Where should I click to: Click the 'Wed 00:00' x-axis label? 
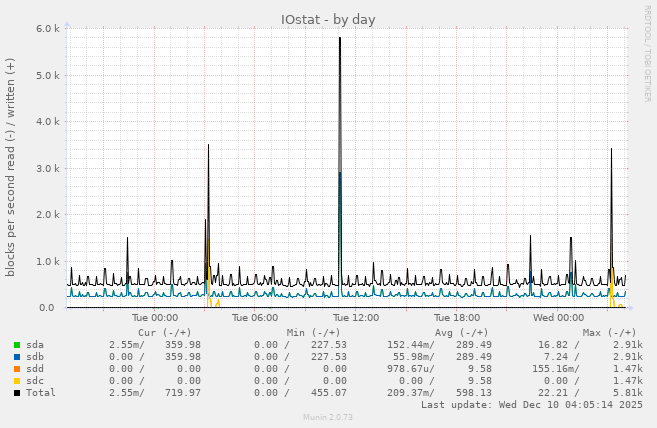click(558, 318)
